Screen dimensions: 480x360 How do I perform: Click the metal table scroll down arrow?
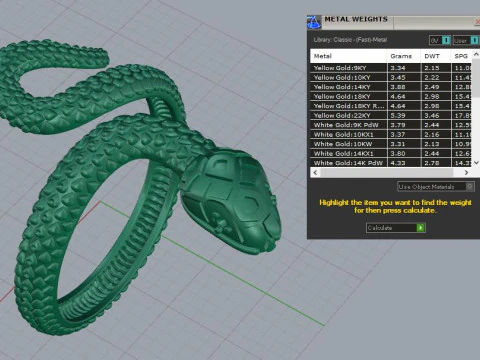(476, 163)
